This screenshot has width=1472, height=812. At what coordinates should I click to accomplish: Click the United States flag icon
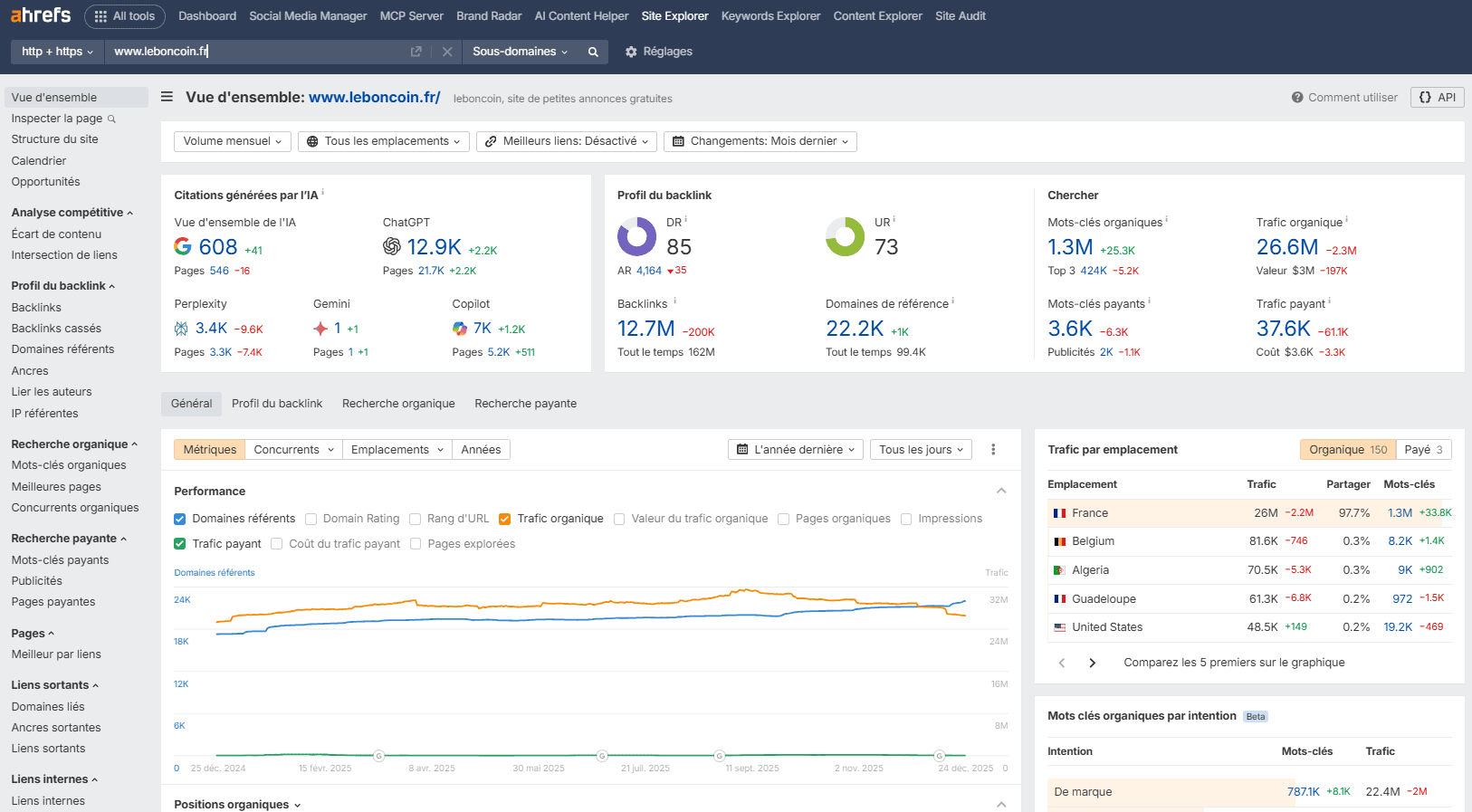(x=1059, y=627)
